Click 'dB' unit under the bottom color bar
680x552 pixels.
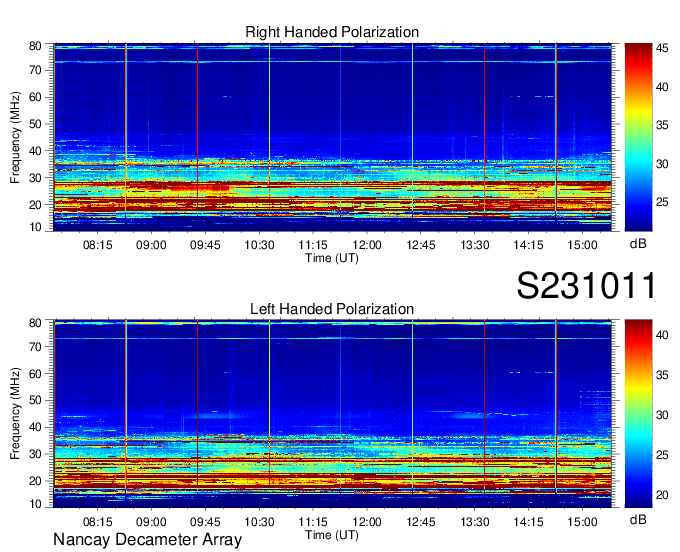click(638, 519)
